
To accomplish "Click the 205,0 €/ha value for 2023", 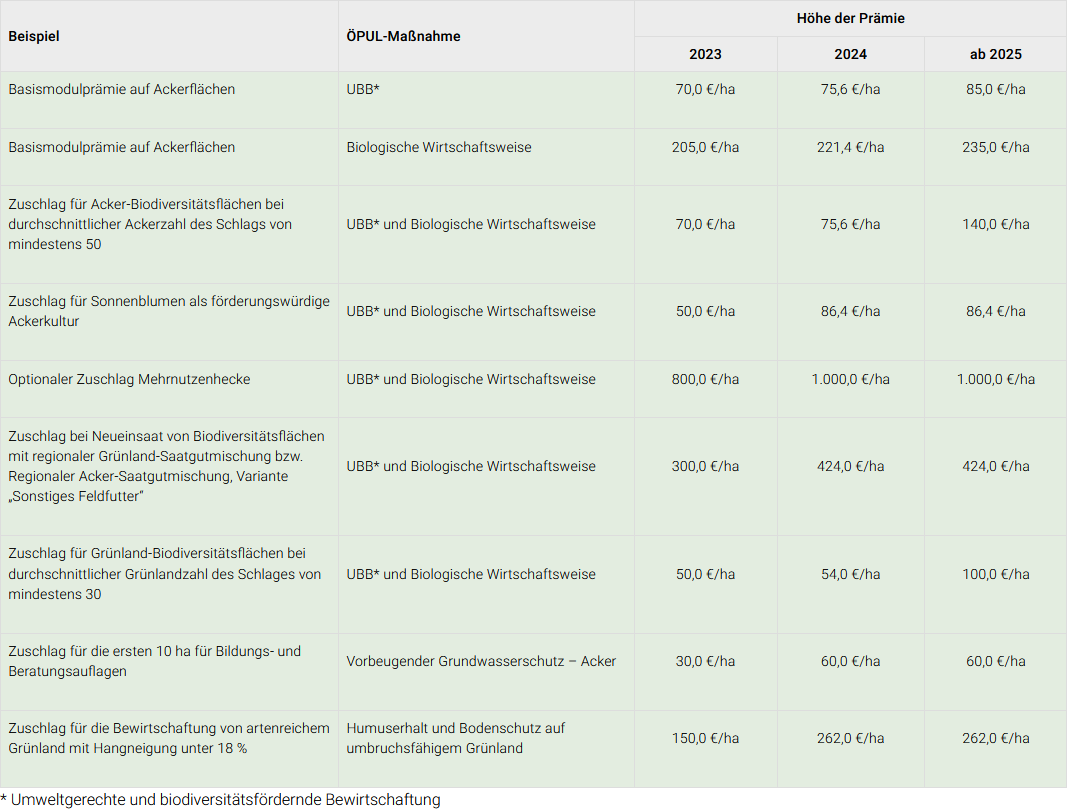I will coord(705,147).
